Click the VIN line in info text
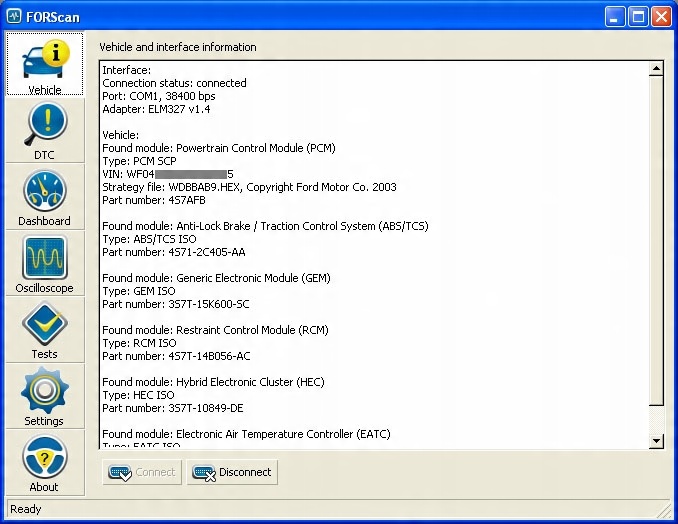Viewport: 678px width, 524px height. [168, 174]
